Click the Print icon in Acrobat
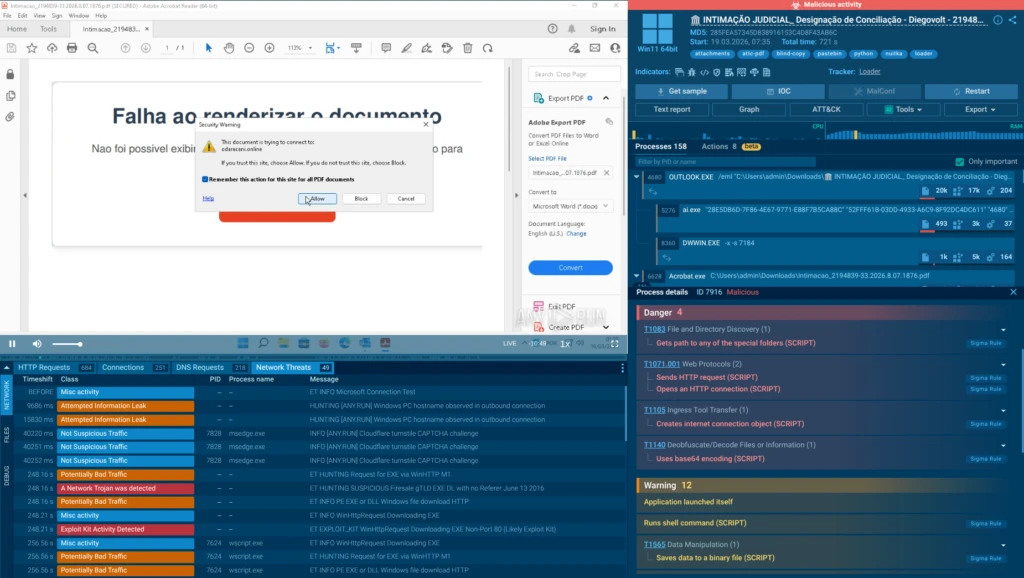The image size is (1024, 578). point(72,48)
